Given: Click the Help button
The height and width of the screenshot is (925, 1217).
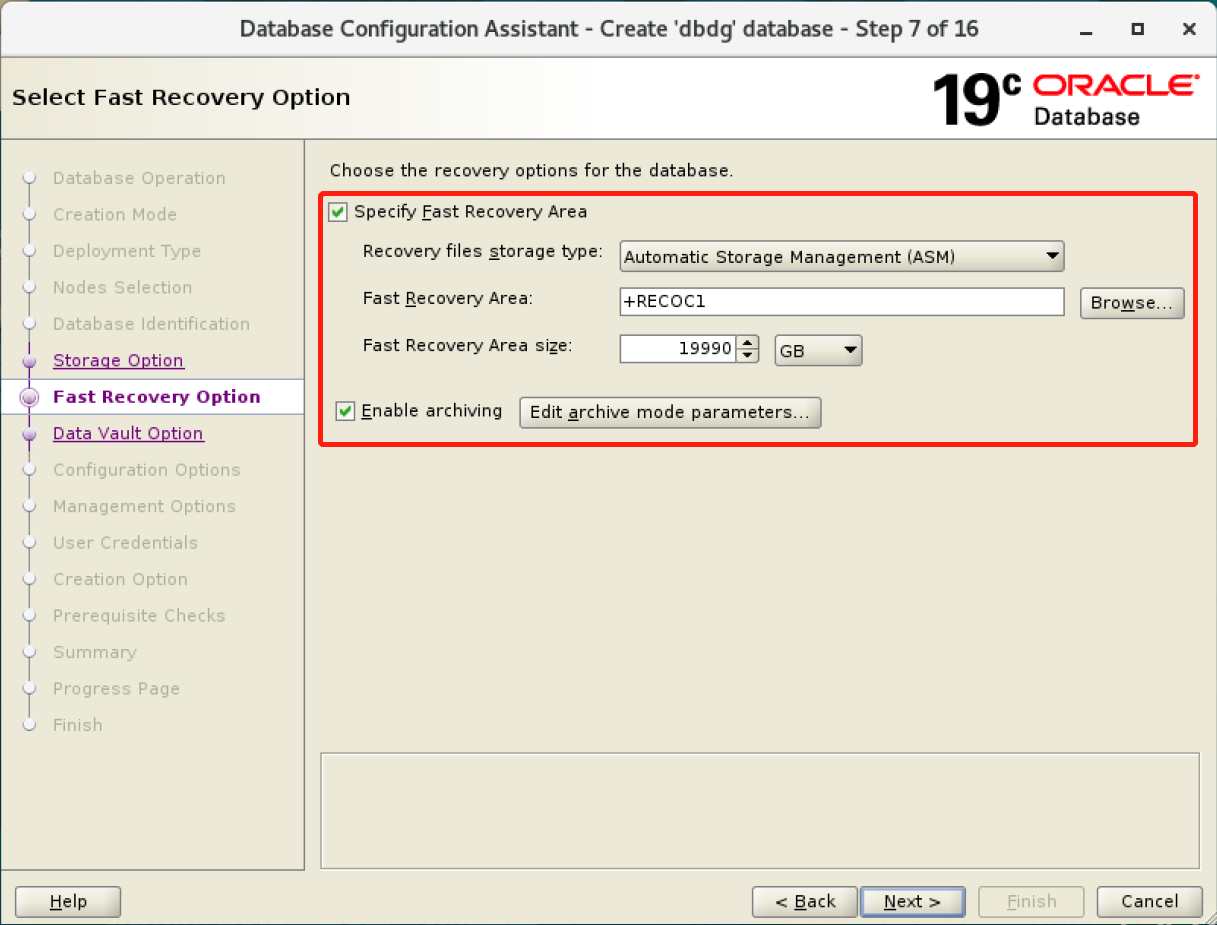Looking at the screenshot, I should tap(68, 902).
